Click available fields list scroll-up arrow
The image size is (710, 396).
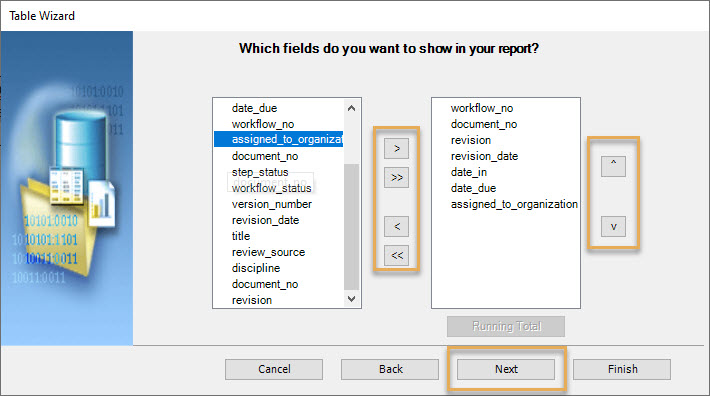pos(351,108)
